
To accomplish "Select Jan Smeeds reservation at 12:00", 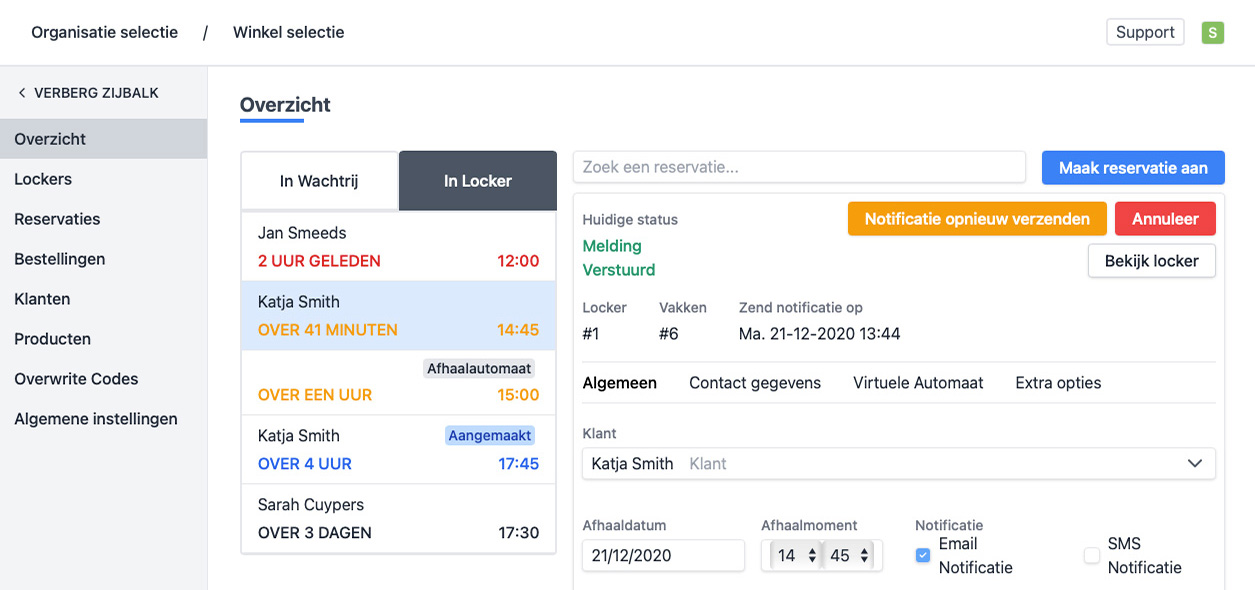I will [x=398, y=247].
